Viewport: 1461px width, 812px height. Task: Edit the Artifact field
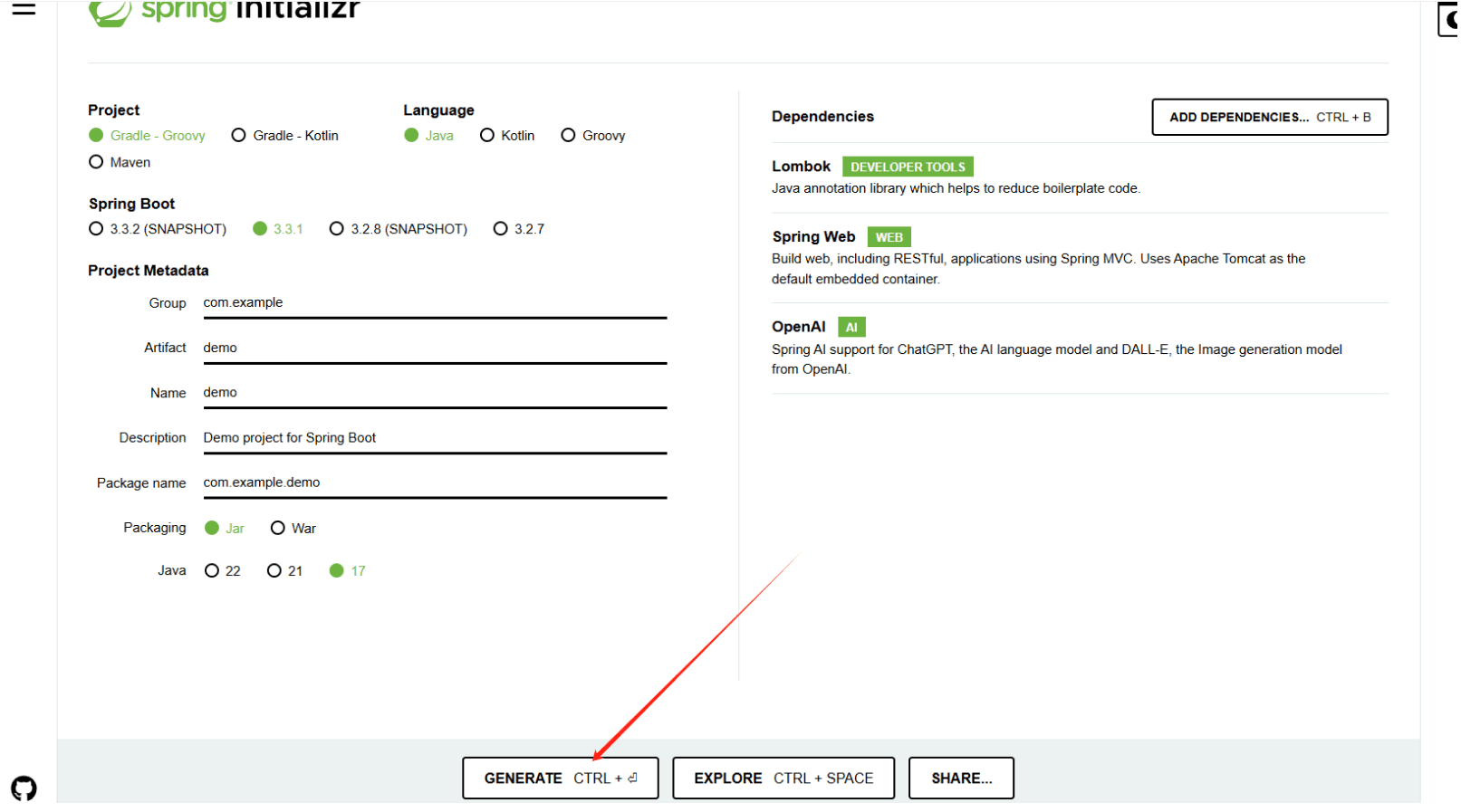435,349
